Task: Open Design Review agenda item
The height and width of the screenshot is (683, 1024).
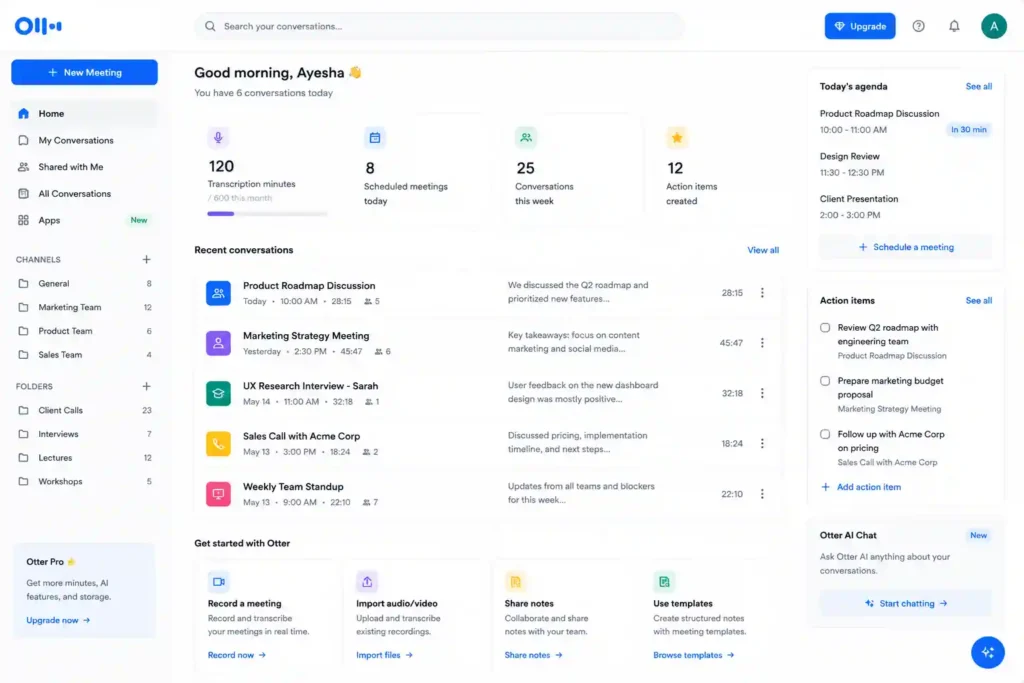Action: pos(905,165)
